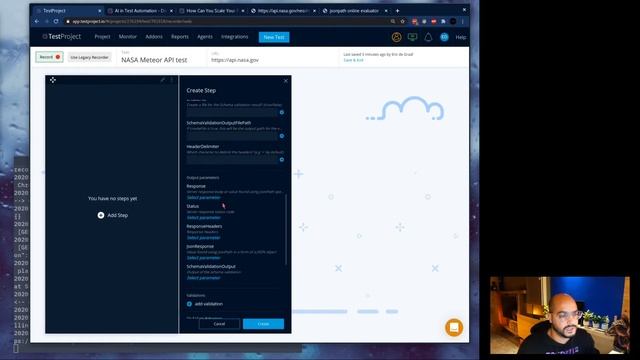The height and width of the screenshot is (360, 640).
Task: Close the TestProject browser tab
Action: 100,11
